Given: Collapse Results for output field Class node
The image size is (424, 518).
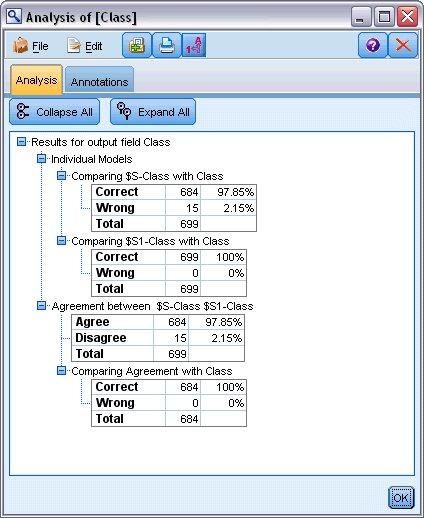Looking at the screenshot, I should [21, 142].
